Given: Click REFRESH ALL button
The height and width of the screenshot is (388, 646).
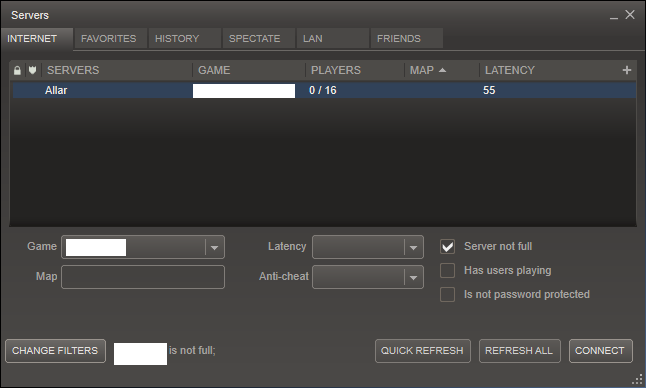Looking at the screenshot, I should coord(520,351).
